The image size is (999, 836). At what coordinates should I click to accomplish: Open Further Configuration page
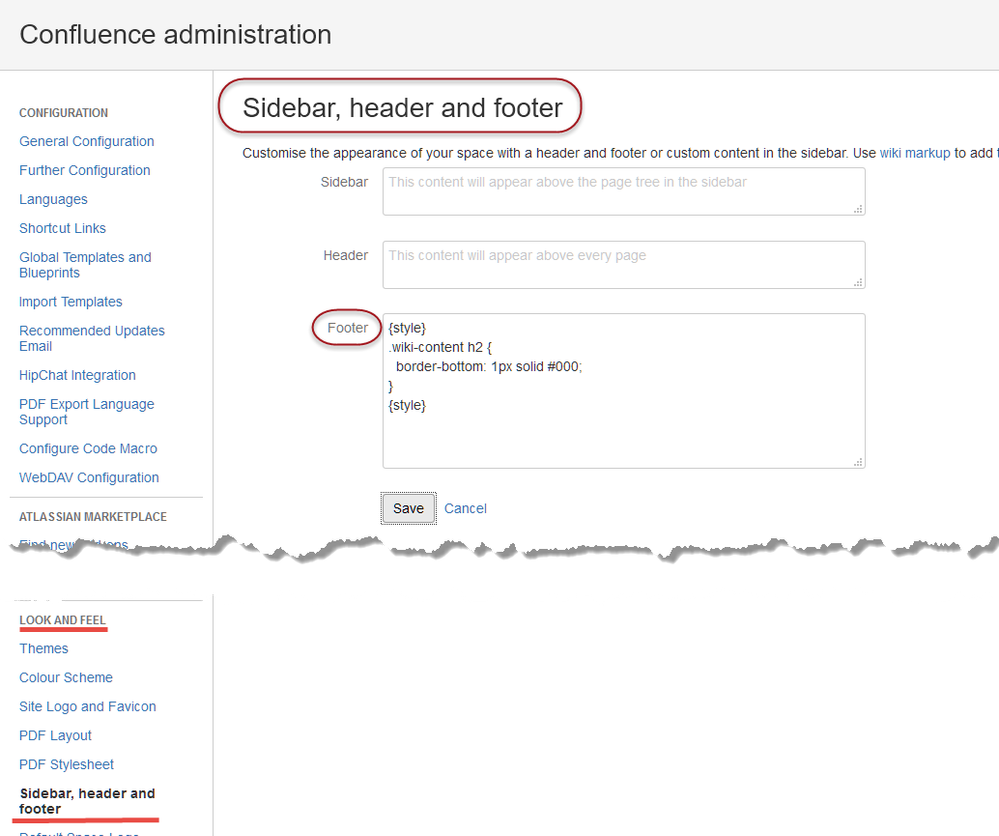click(85, 170)
